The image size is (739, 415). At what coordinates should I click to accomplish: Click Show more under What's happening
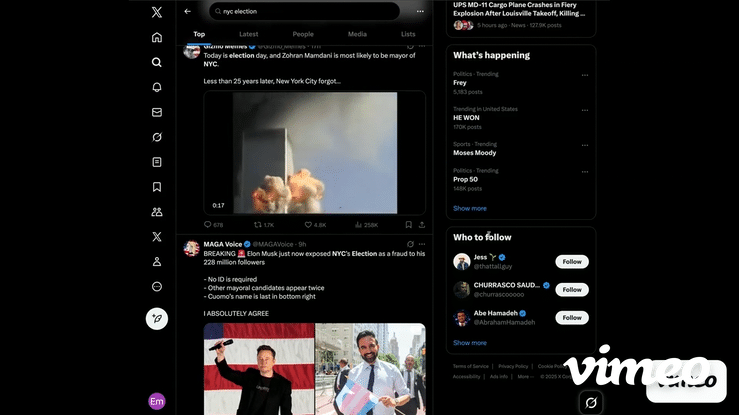(470, 208)
